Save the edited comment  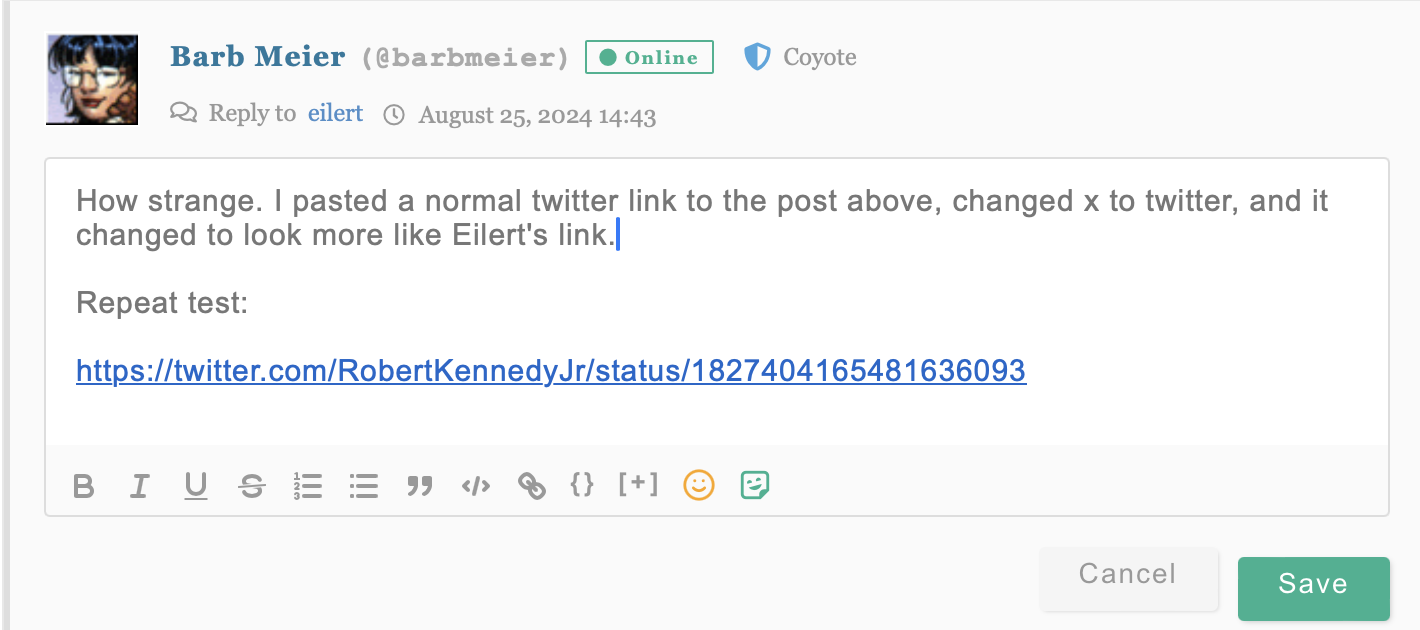coord(1314,585)
